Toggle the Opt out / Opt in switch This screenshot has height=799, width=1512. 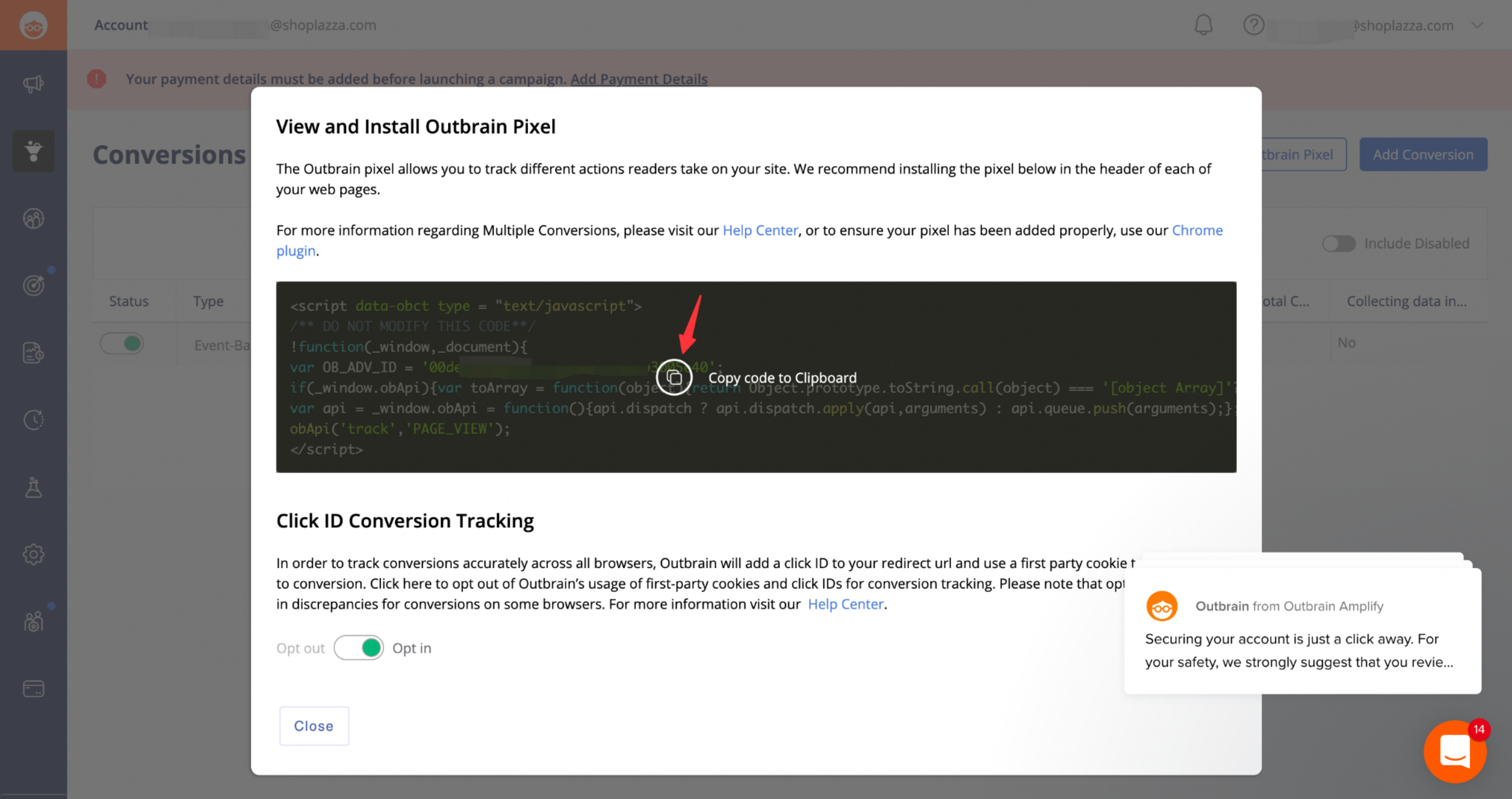pos(359,648)
